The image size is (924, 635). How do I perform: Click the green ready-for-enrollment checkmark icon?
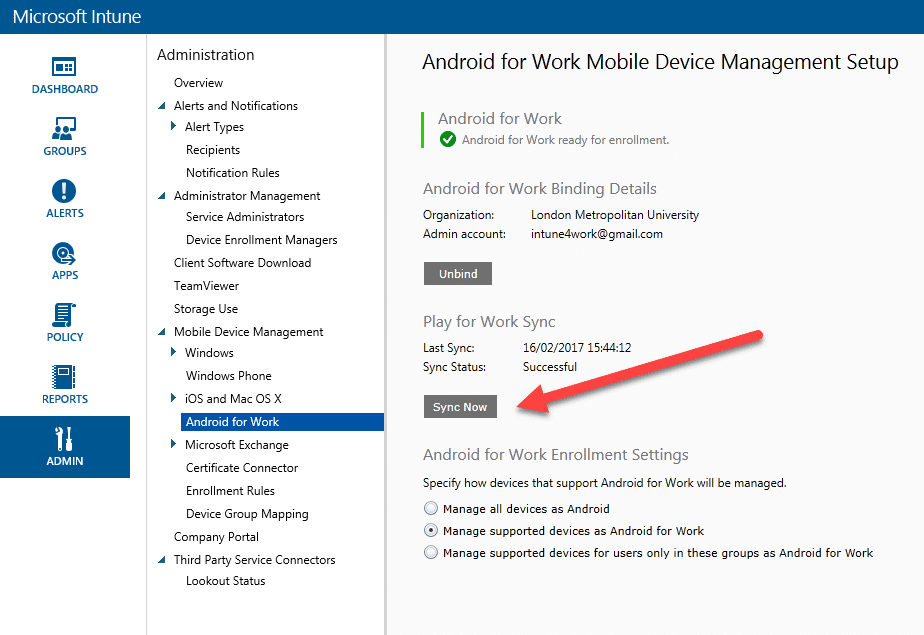coord(448,140)
